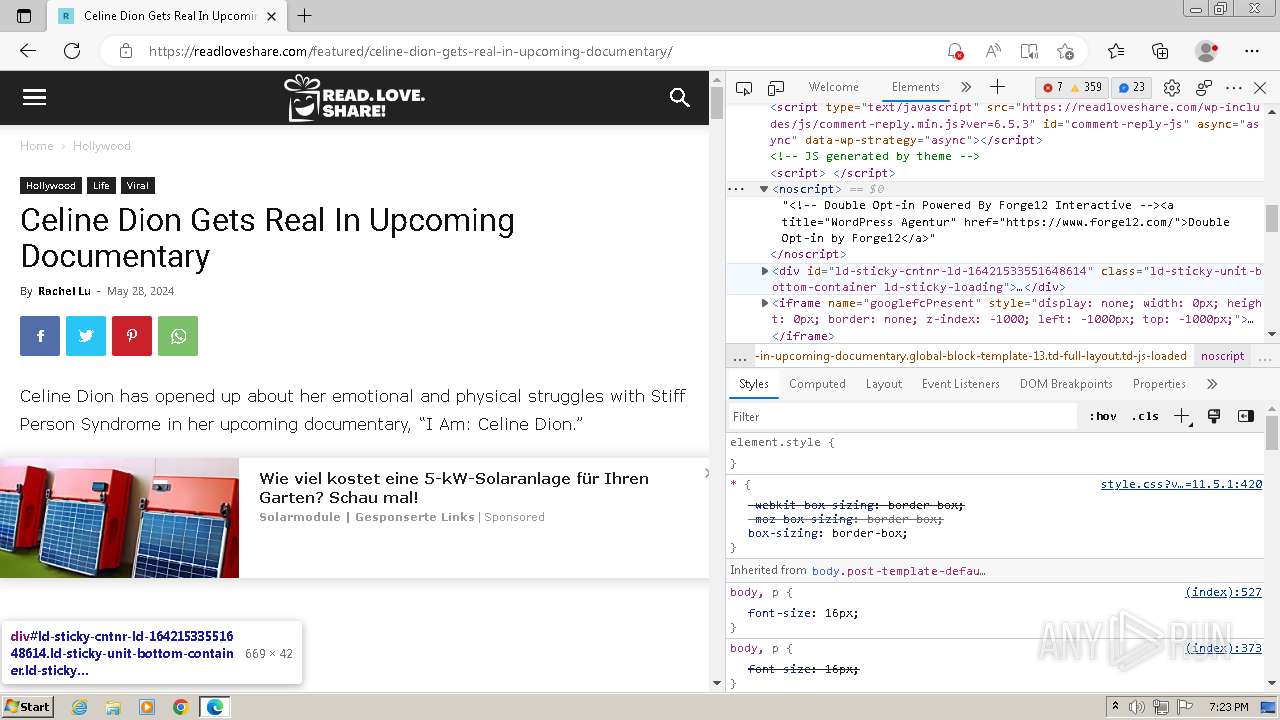The height and width of the screenshot is (720, 1280).
Task: Switch to the Computed pane
Action: (817, 384)
